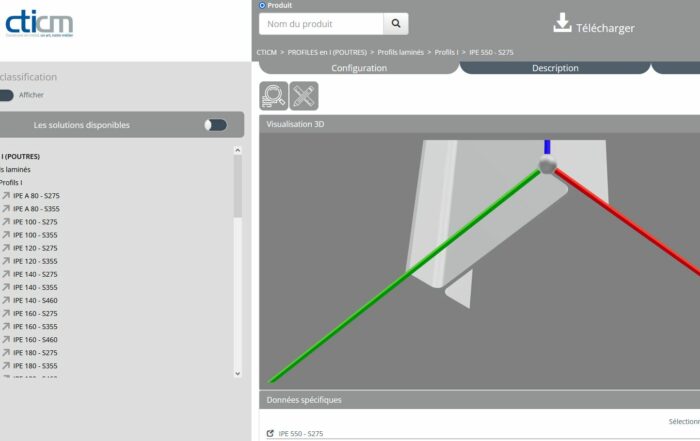Click arrow icon beside IPE A 80 - S275
Screen dimensions: 700x441
[6, 196]
